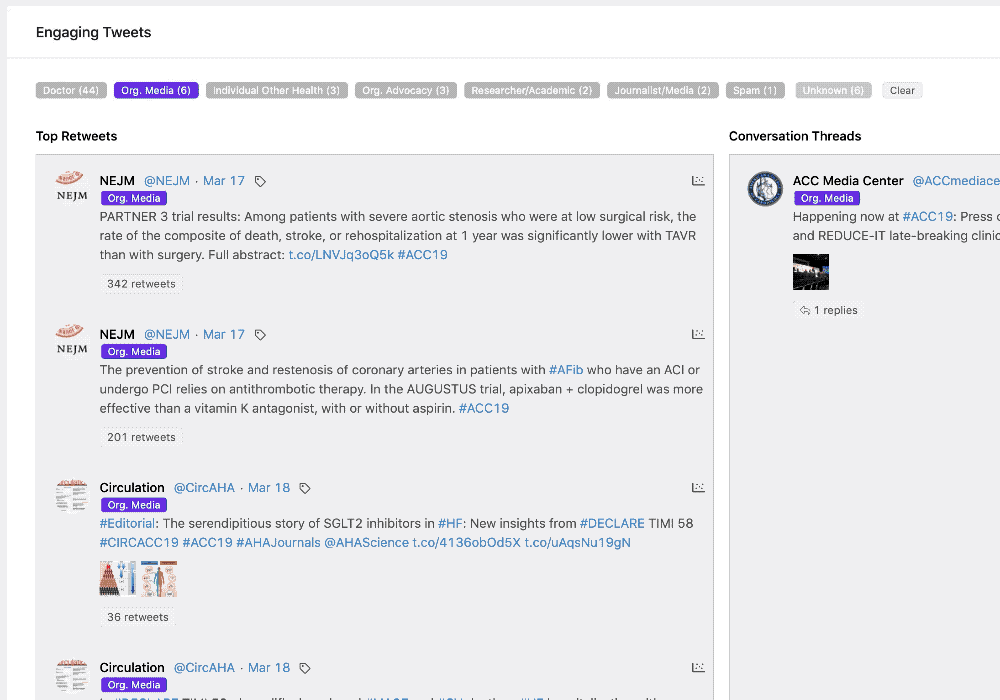Open t.co/uAqsNu19gN link
This screenshot has width=1000, height=700.
[x=577, y=543]
